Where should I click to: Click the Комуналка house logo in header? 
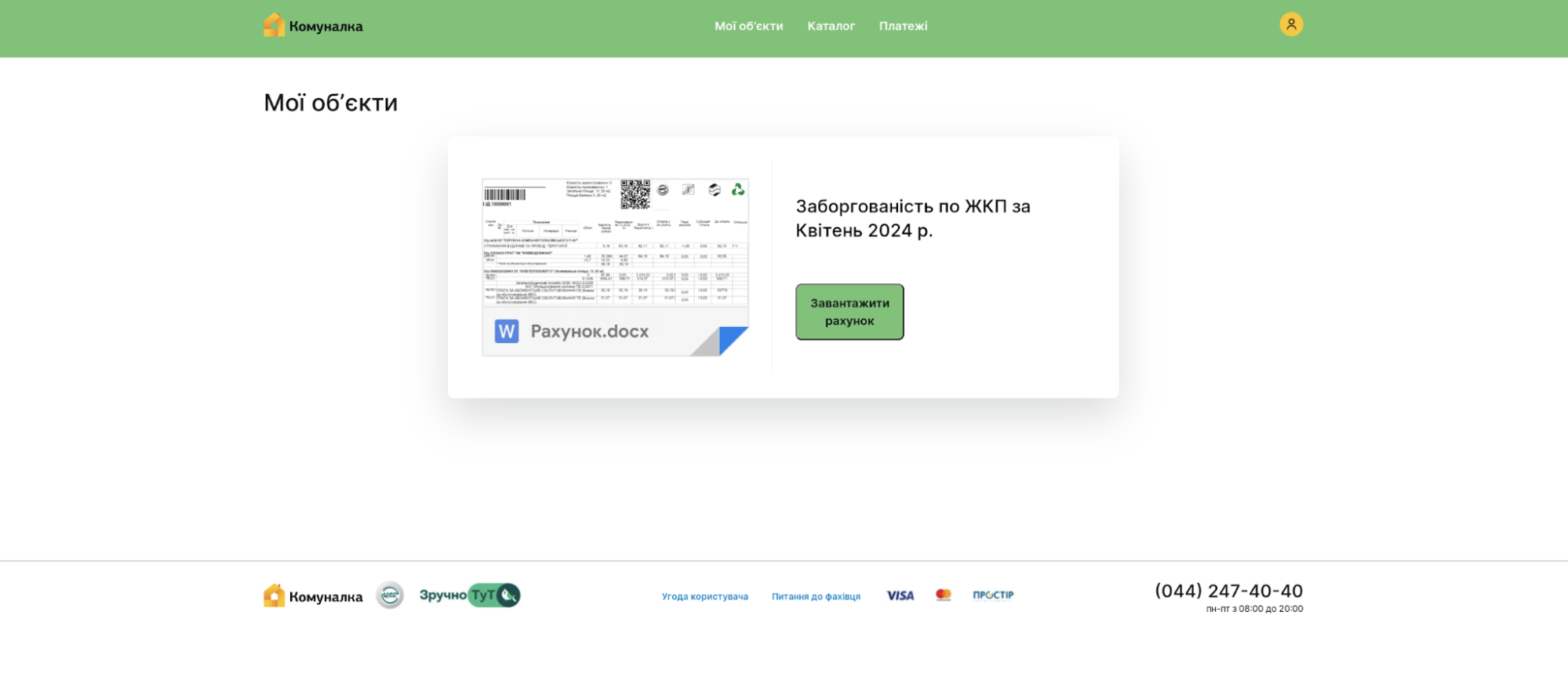[274, 25]
